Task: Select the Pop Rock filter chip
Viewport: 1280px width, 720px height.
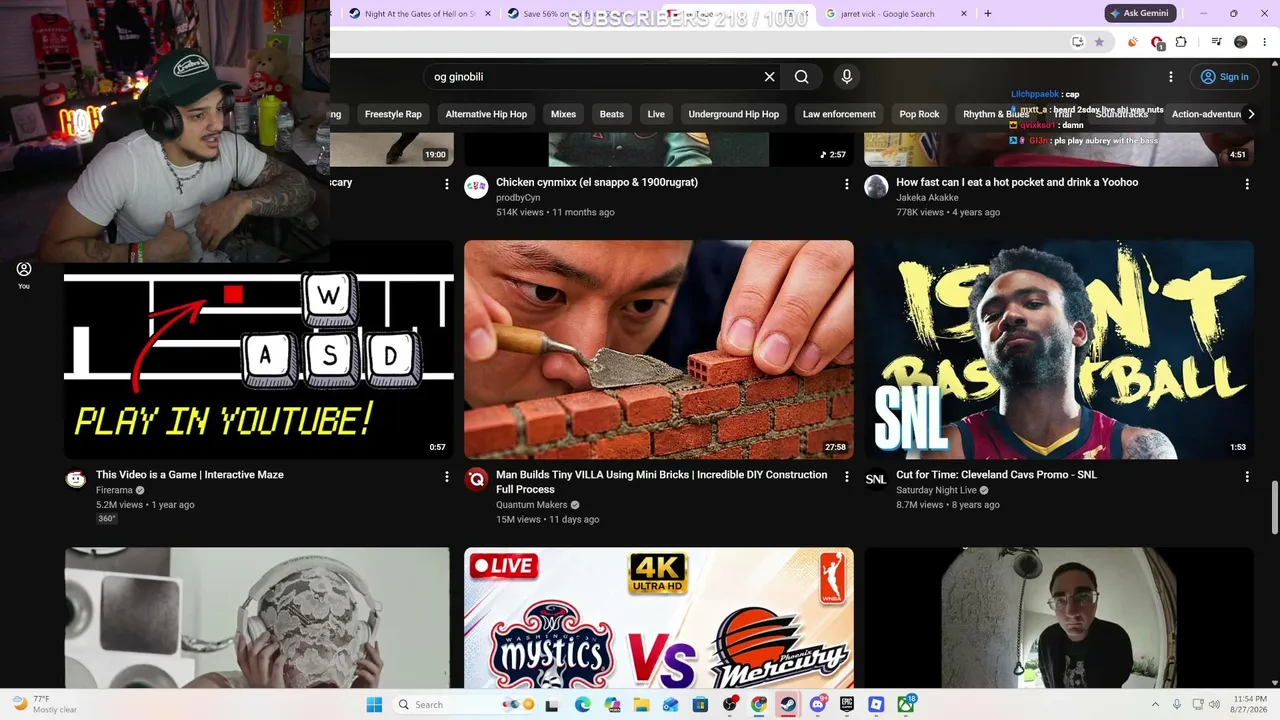Action: point(919,114)
